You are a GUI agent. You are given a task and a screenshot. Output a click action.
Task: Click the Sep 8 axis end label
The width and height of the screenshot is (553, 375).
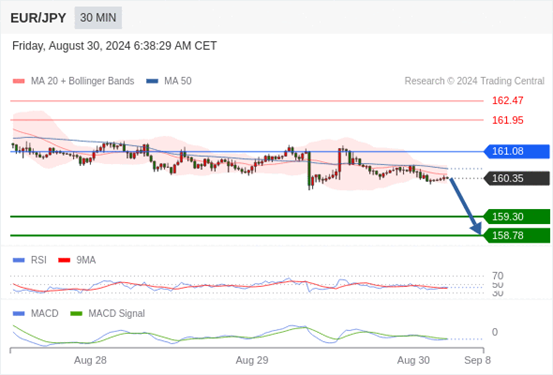pyautogui.click(x=477, y=360)
